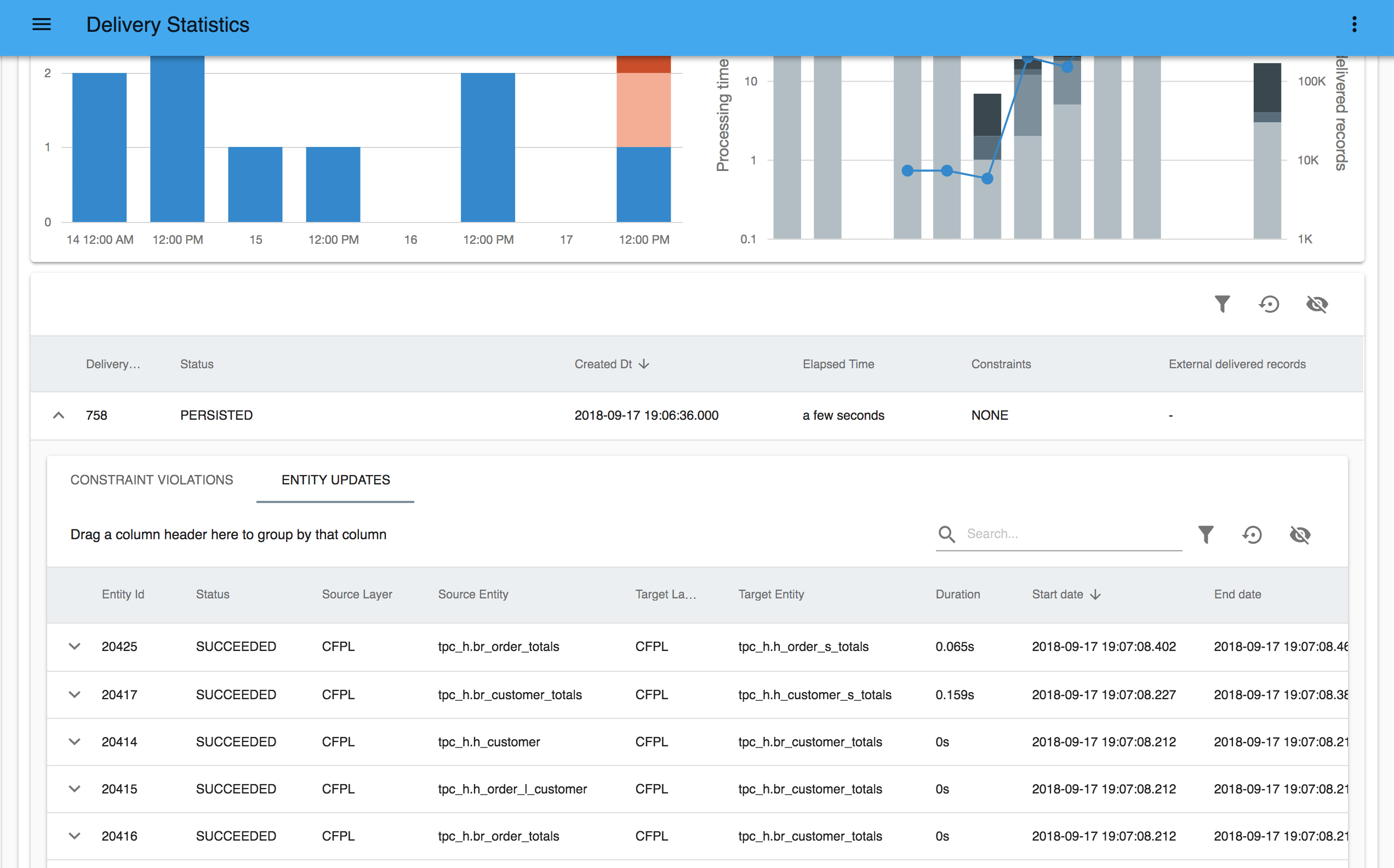Toggle column visibility in deliveries toolbar
Image resolution: width=1394 pixels, height=868 pixels.
1317,304
